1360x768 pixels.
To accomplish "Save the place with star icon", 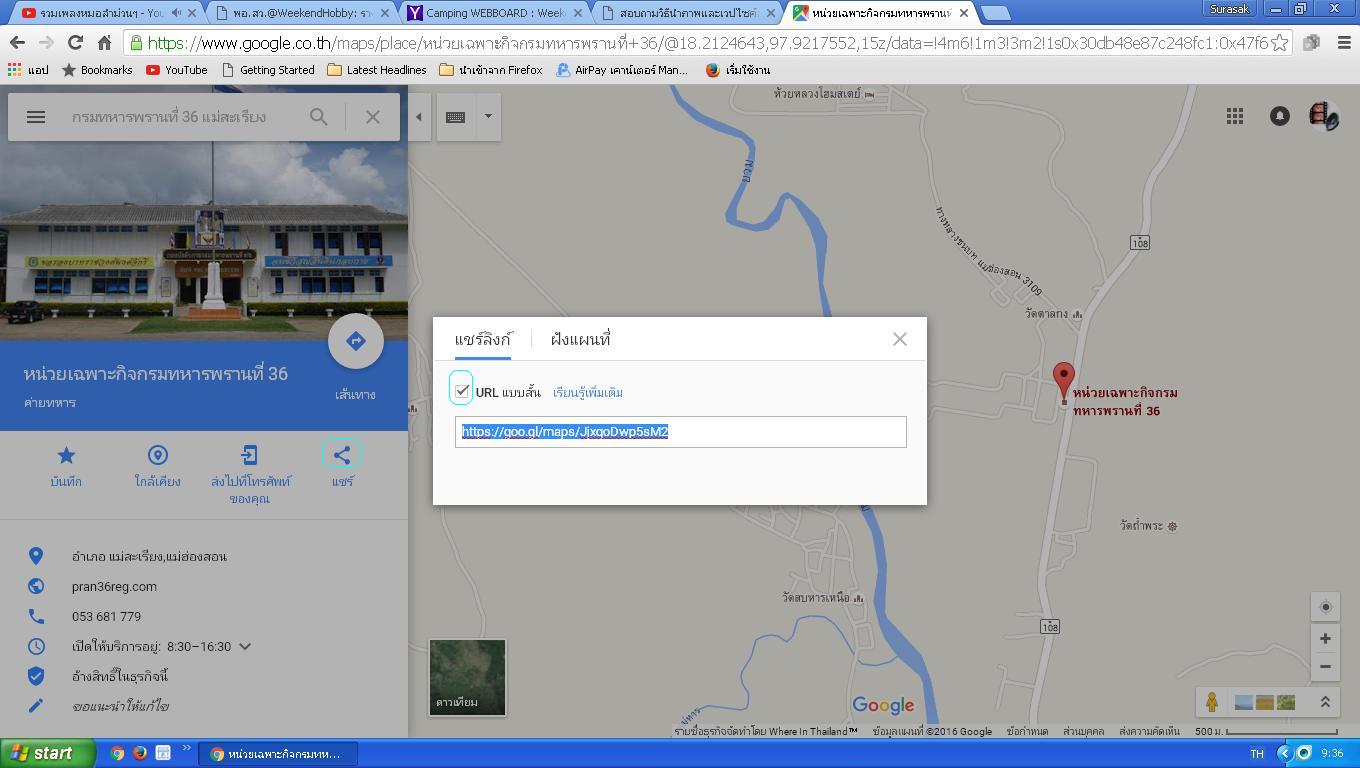I will click(66, 456).
